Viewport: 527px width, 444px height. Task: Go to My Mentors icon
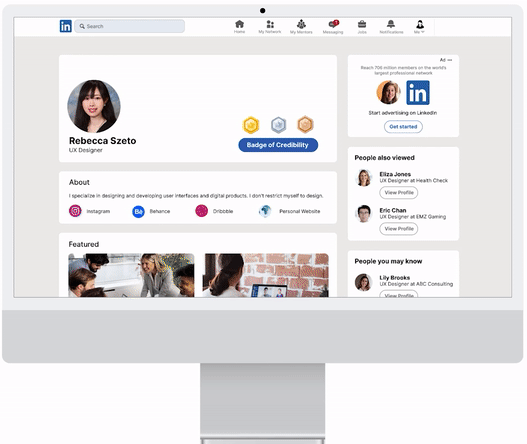[x=301, y=27]
